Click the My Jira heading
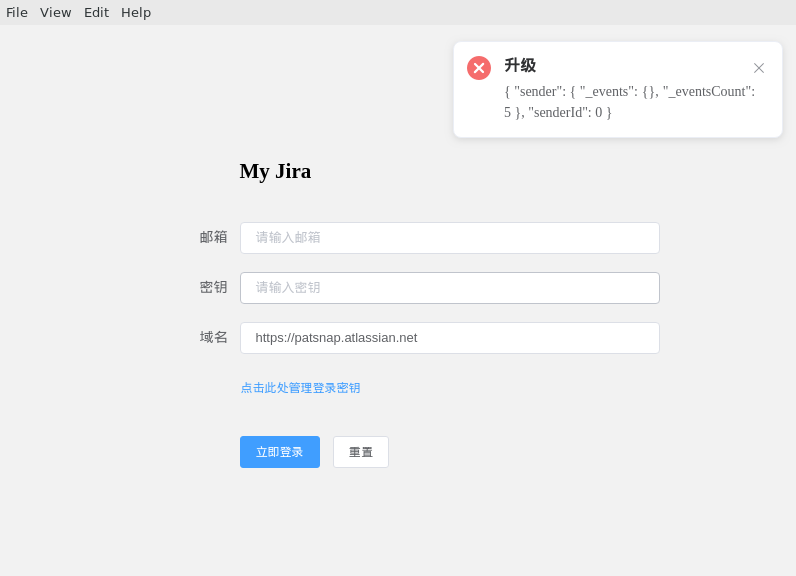The height and width of the screenshot is (576, 796). [275, 171]
